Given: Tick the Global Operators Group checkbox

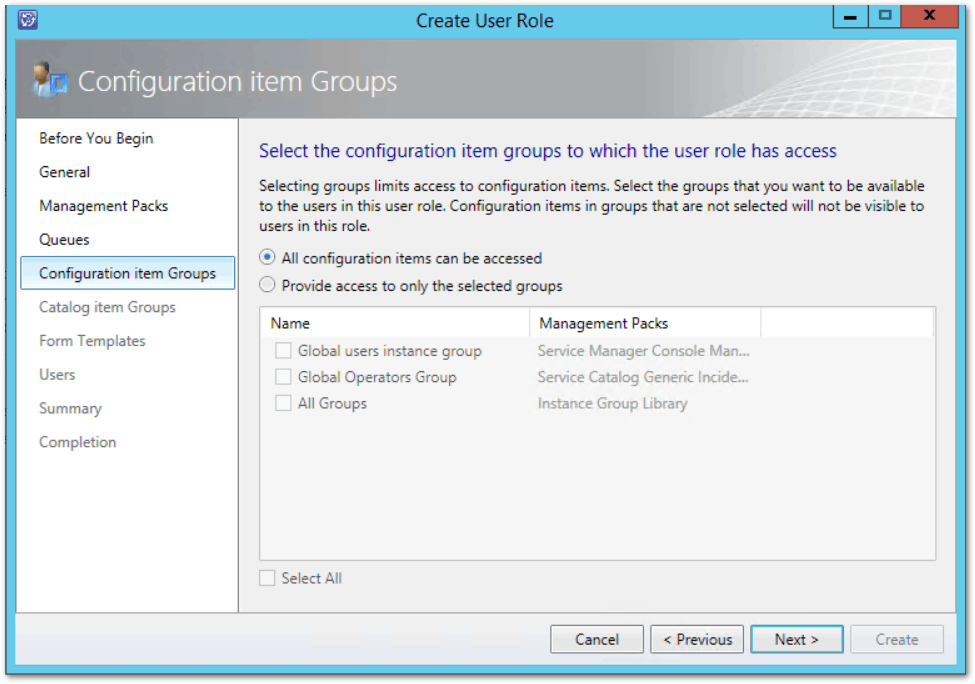Looking at the screenshot, I should coord(284,377).
